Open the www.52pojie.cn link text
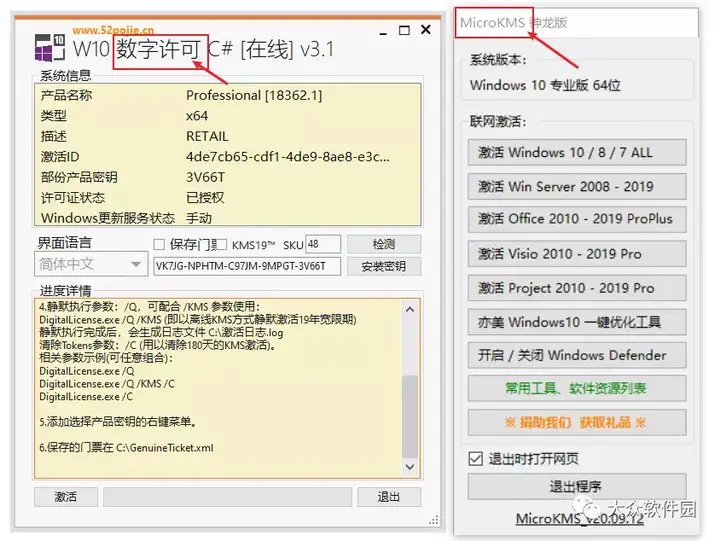 coord(113,30)
